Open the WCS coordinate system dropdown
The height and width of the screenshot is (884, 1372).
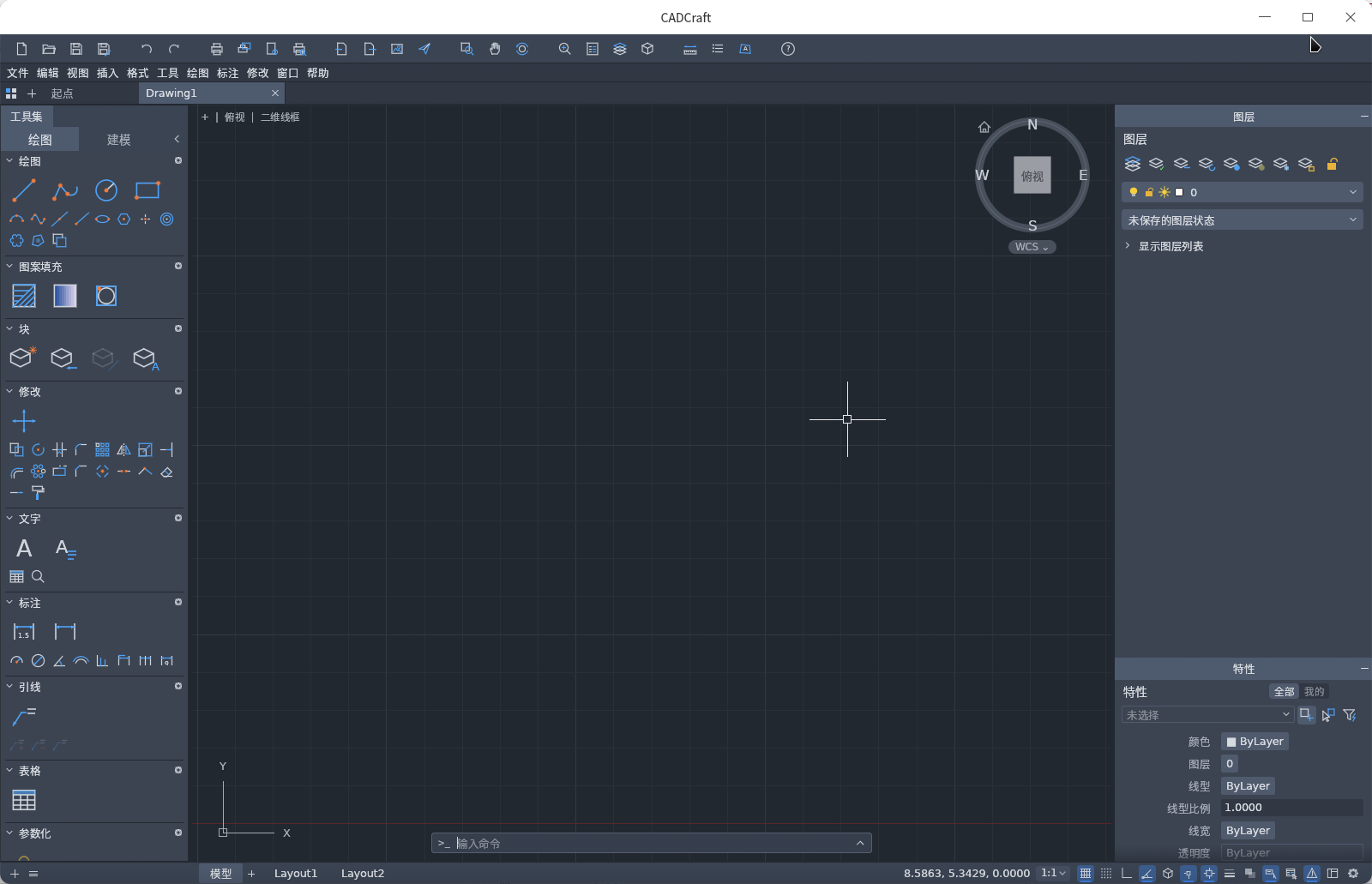[x=1032, y=247]
